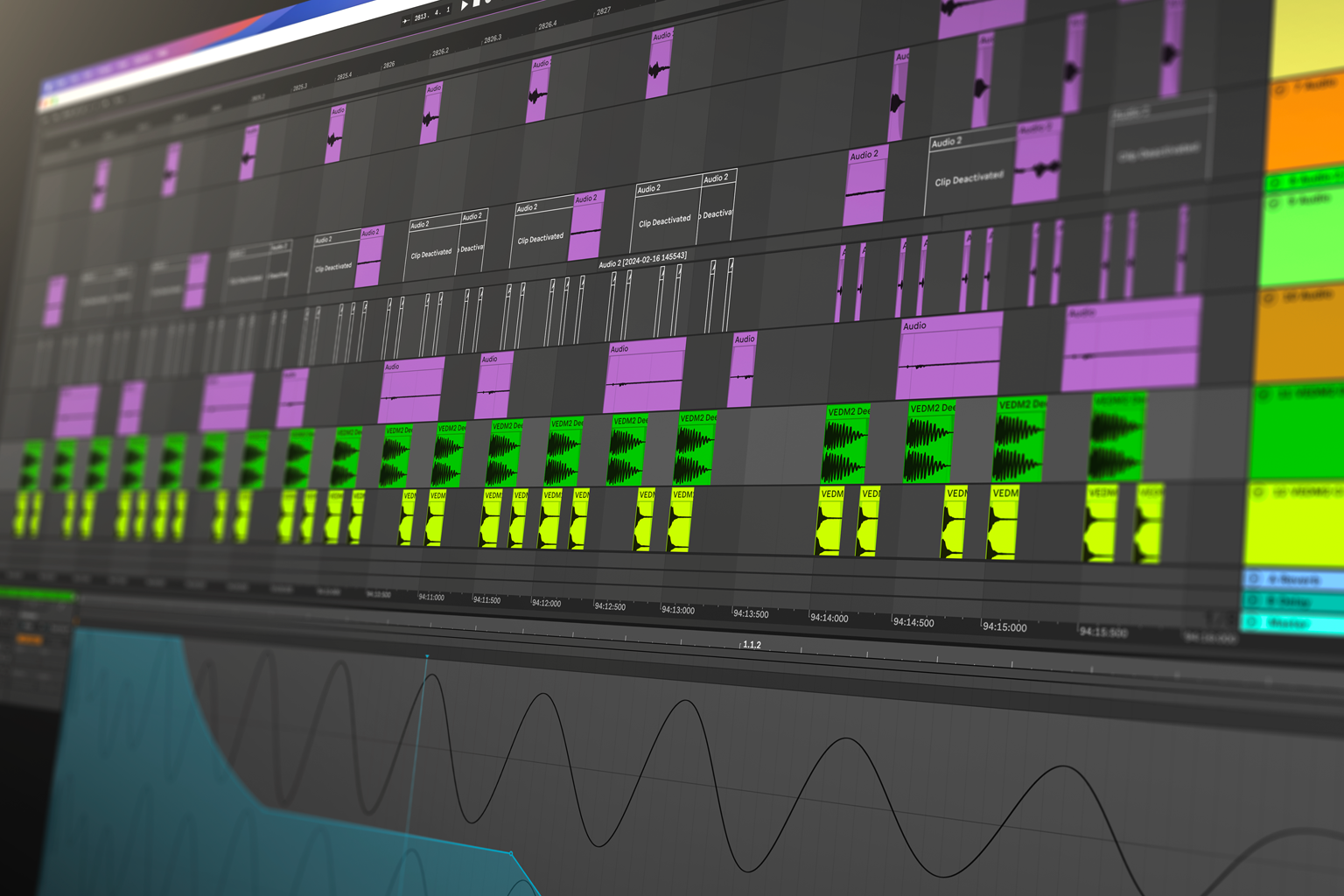Select the light blue return track header
The width and height of the screenshot is (1344, 896).
[1291, 579]
